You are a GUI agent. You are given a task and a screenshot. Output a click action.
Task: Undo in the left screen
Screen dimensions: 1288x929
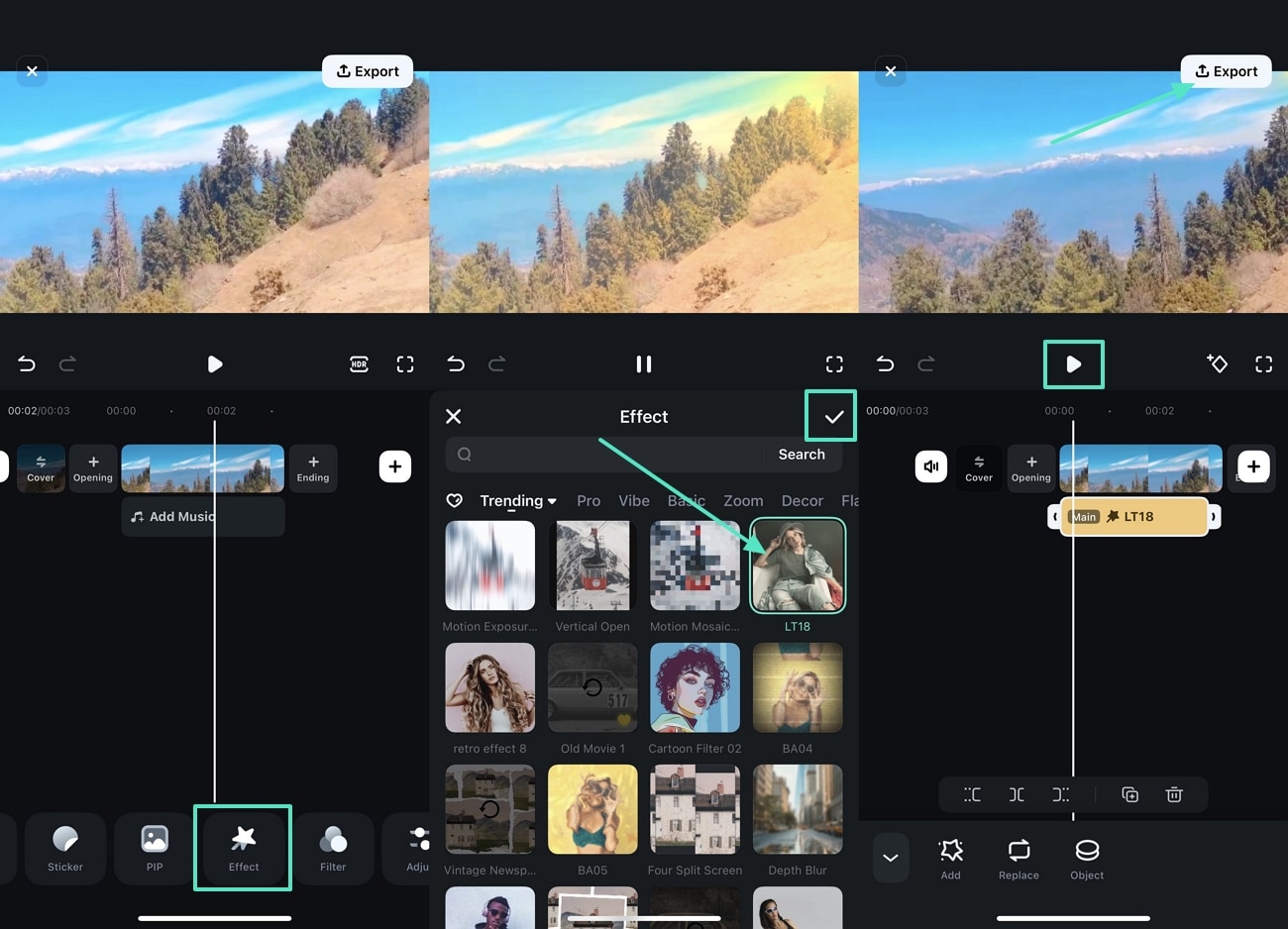point(27,364)
